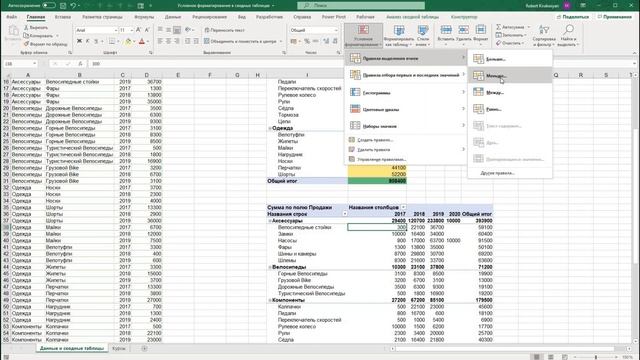Open the Цветовые шкалы color scales submenu
The width and height of the screenshot is (640, 360).
coord(407,109)
